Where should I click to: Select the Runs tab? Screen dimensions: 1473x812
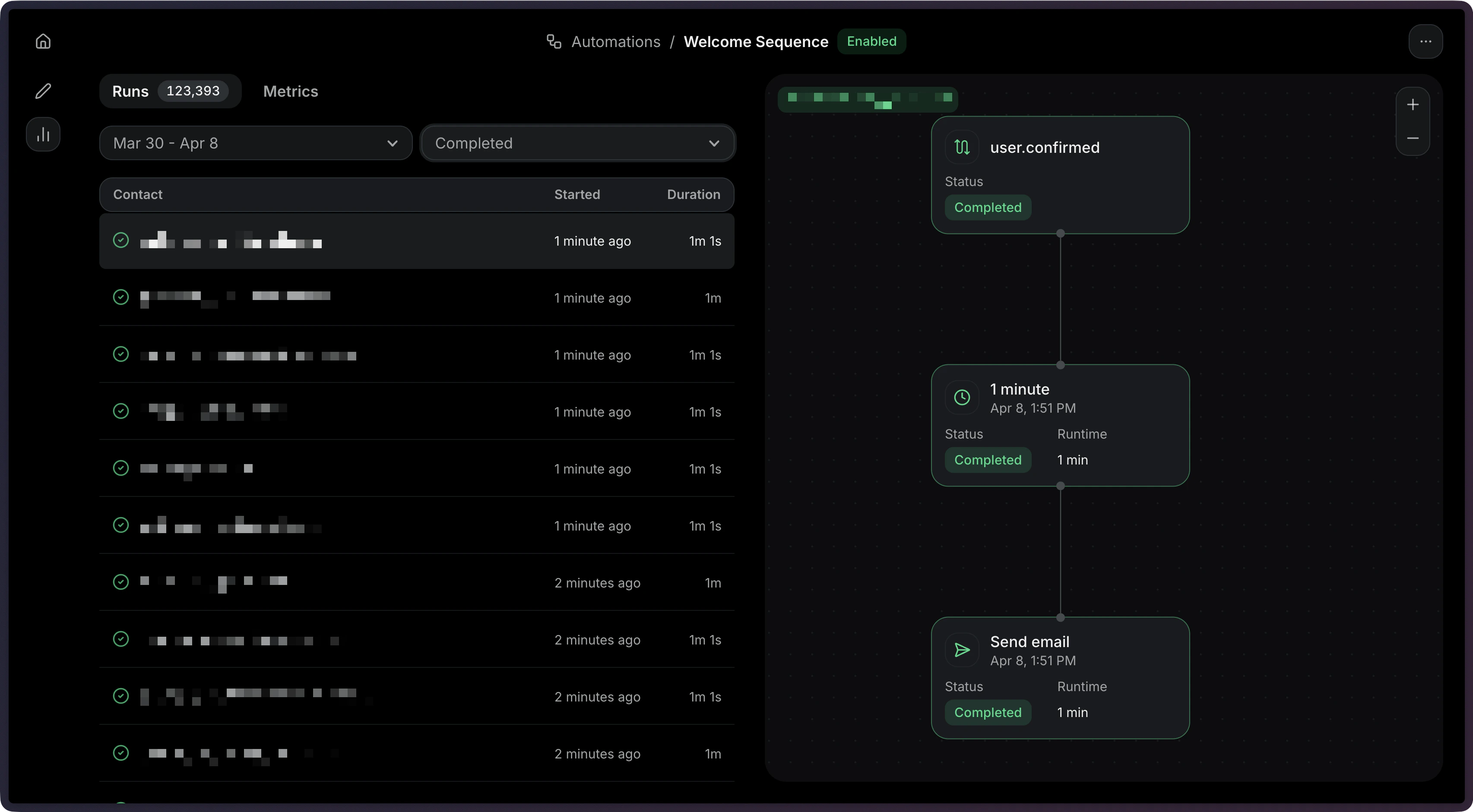click(x=130, y=91)
